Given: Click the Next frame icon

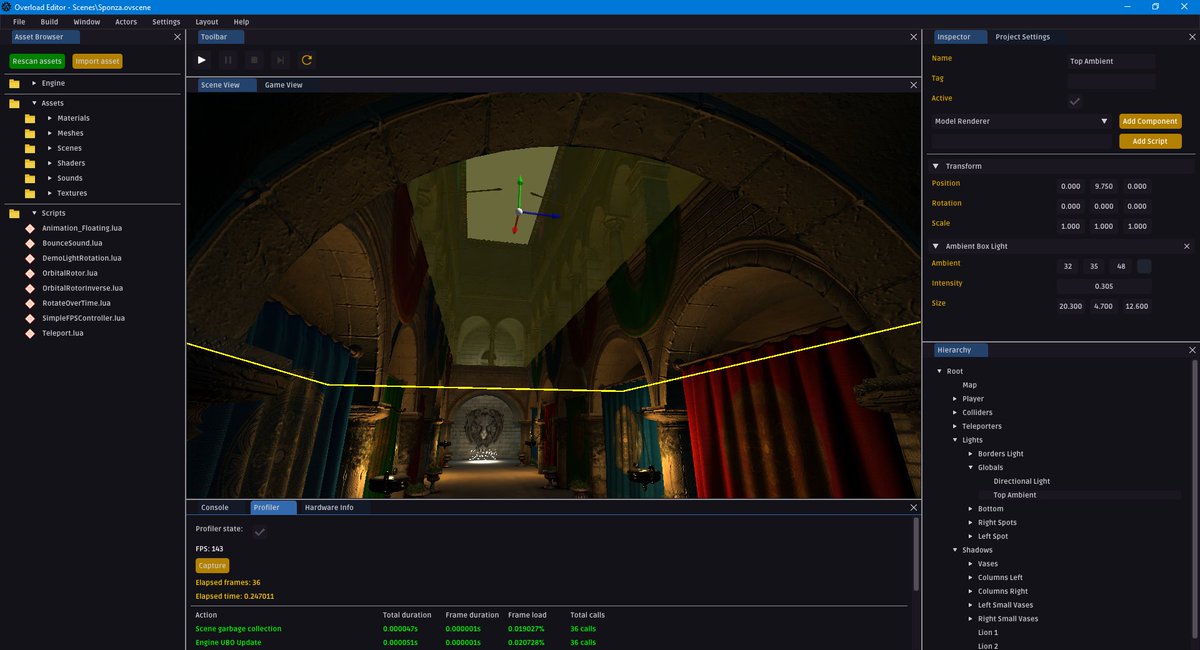Looking at the screenshot, I should pos(280,60).
